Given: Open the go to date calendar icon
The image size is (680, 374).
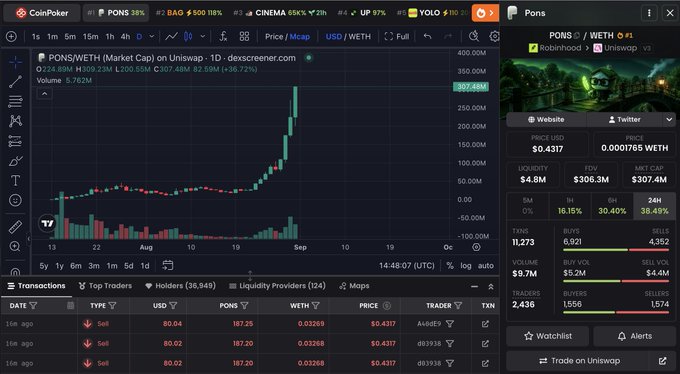Looking at the screenshot, I should pyautogui.click(x=168, y=265).
